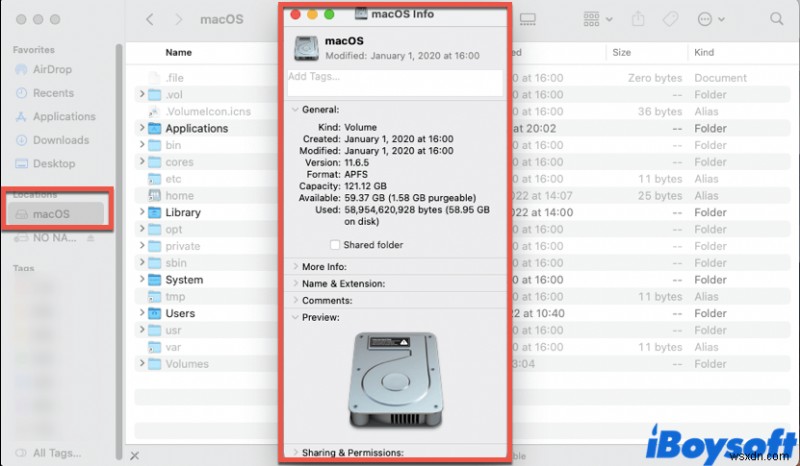Select the opt folder row
800x466 pixels.
(462, 229)
